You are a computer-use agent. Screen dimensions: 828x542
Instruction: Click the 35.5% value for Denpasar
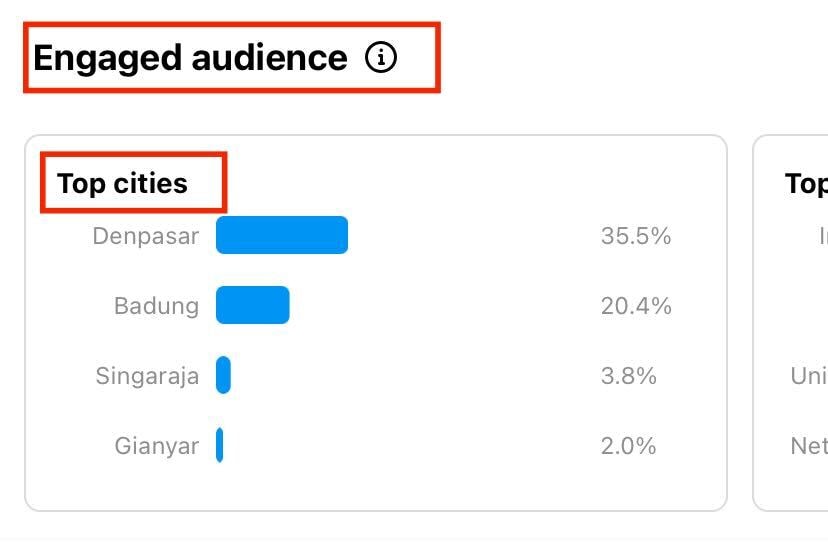coord(635,236)
